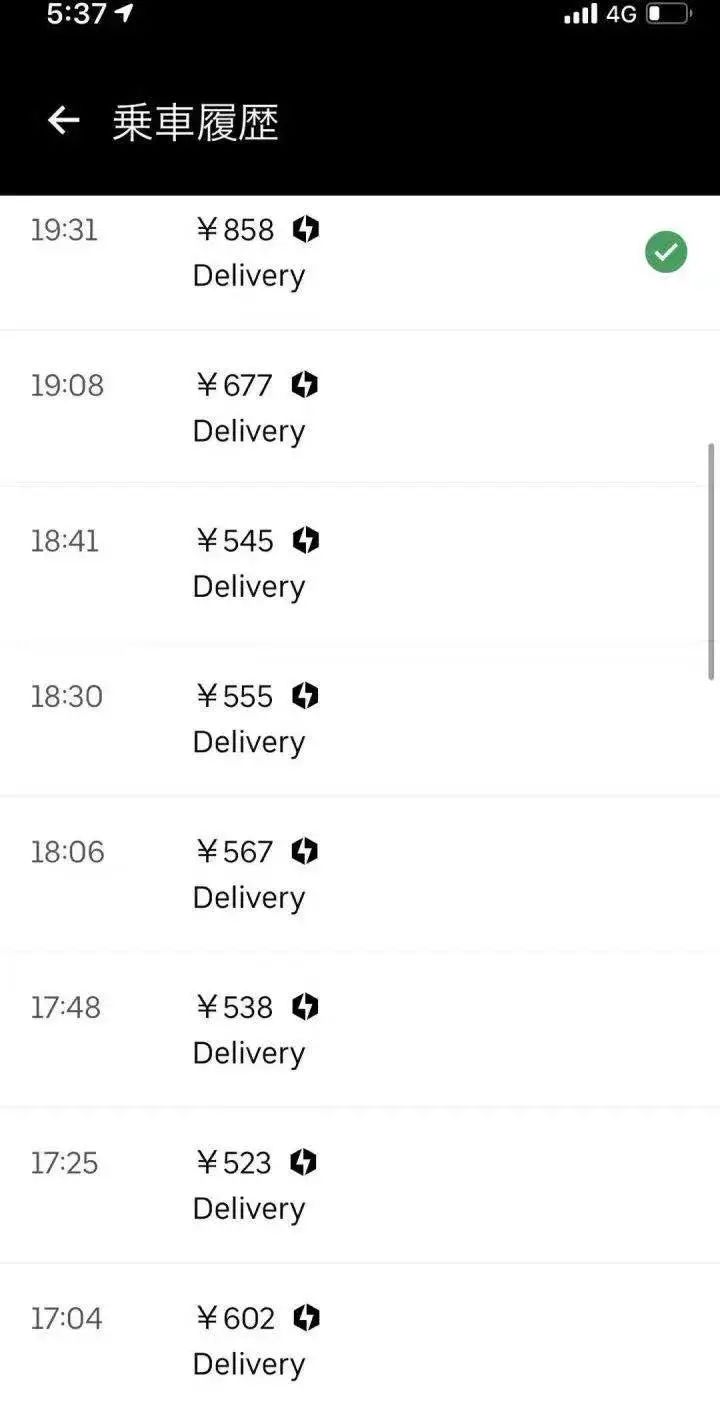Tap bolt icon next to ¥567
Viewport: 720px width, 1409px height.
(x=304, y=852)
